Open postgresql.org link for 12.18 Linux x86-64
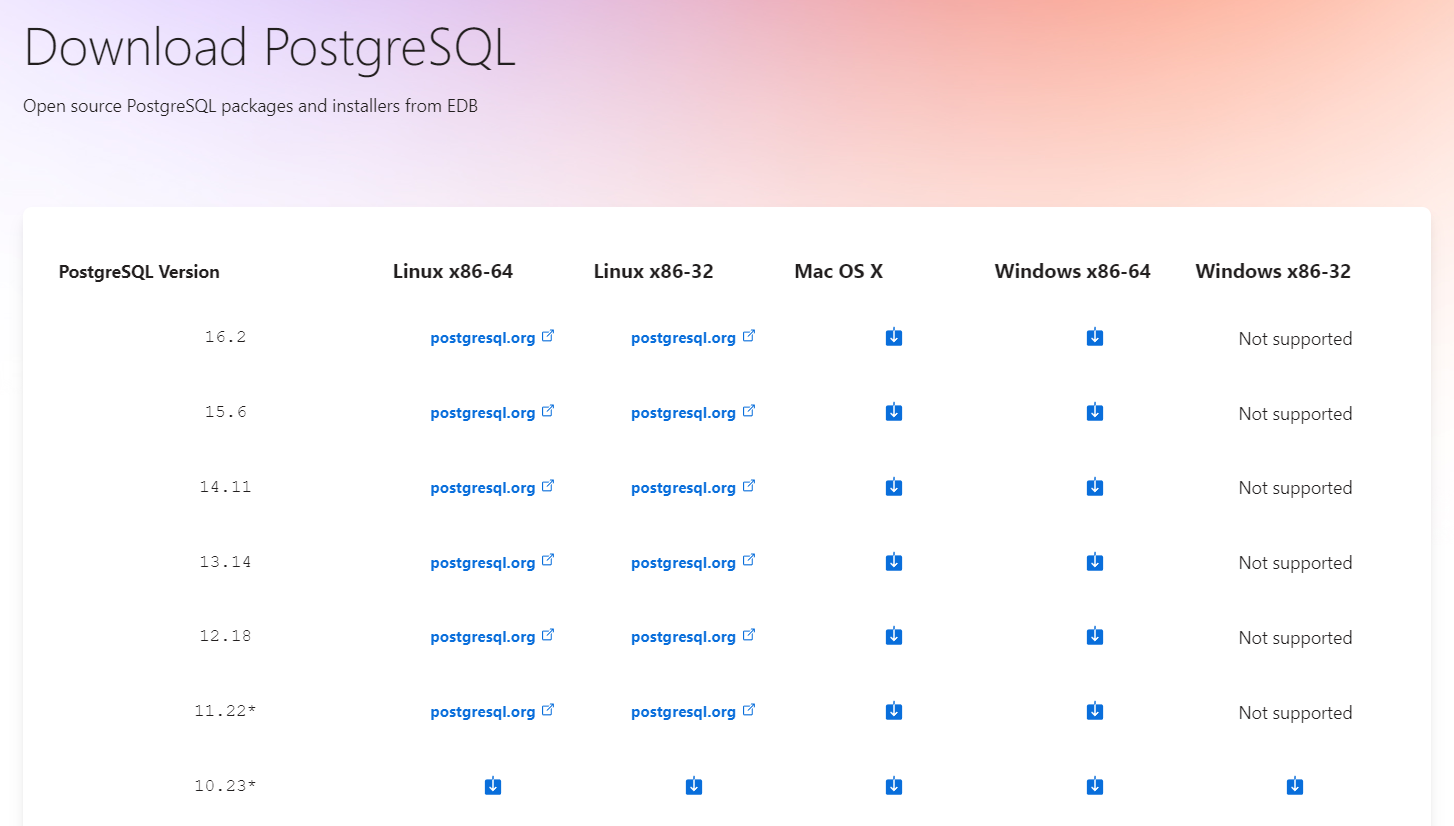 click(x=492, y=637)
